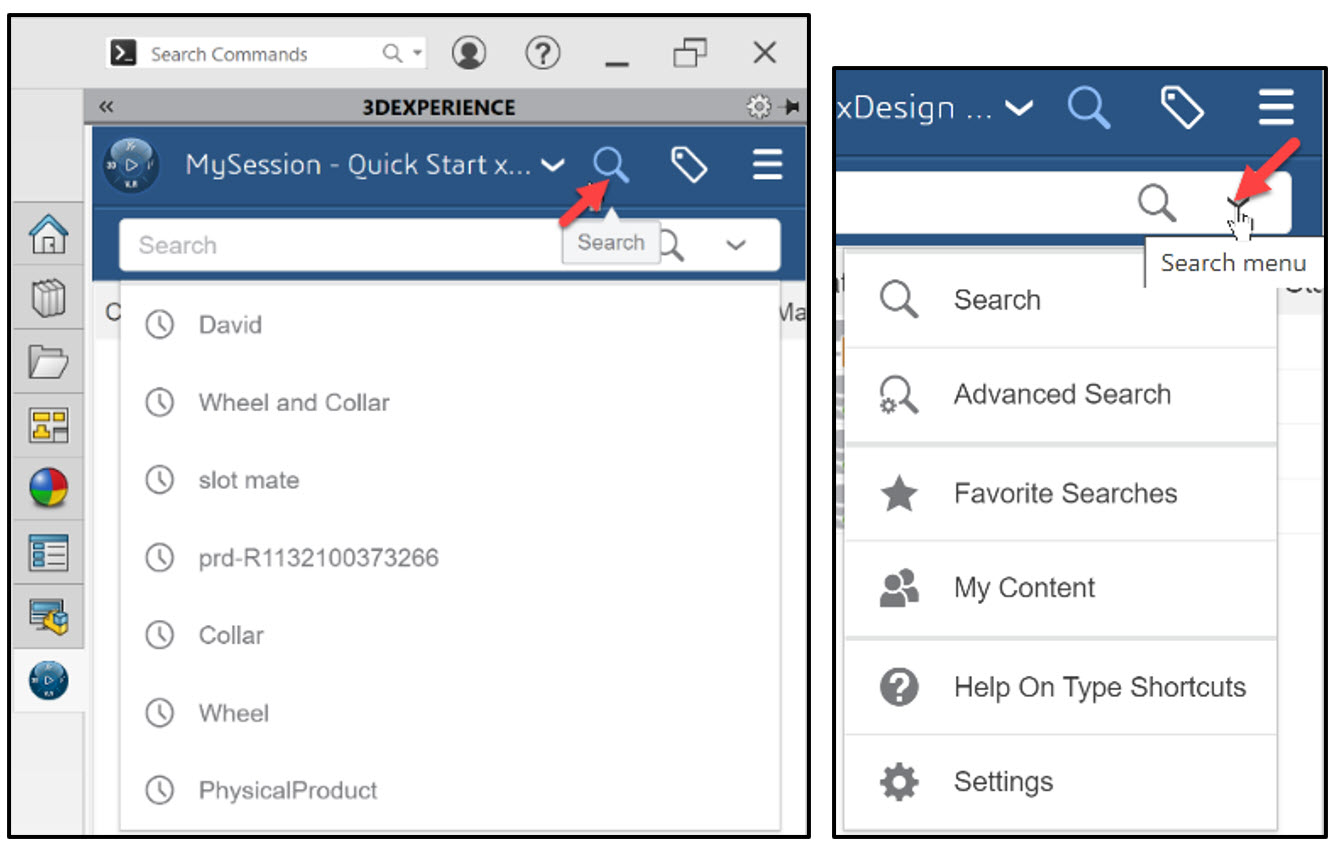The image size is (1333, 844).
Task: Choose My Content in the search menu
Action: pos(1024,588)
